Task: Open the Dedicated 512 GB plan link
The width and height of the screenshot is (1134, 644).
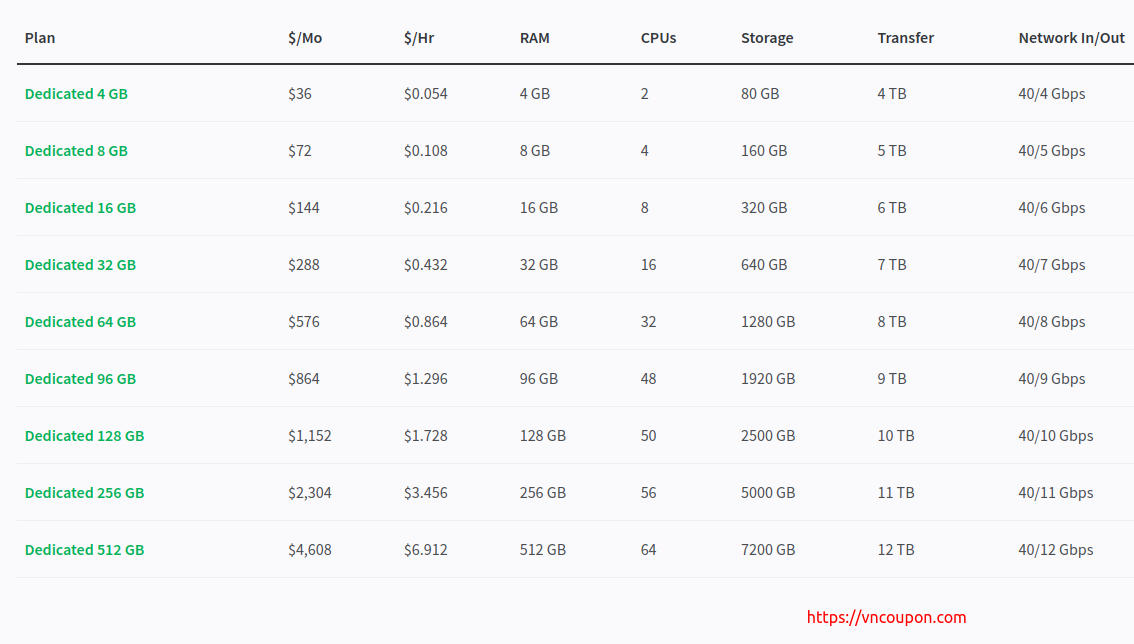Action: tap(85, 550)
